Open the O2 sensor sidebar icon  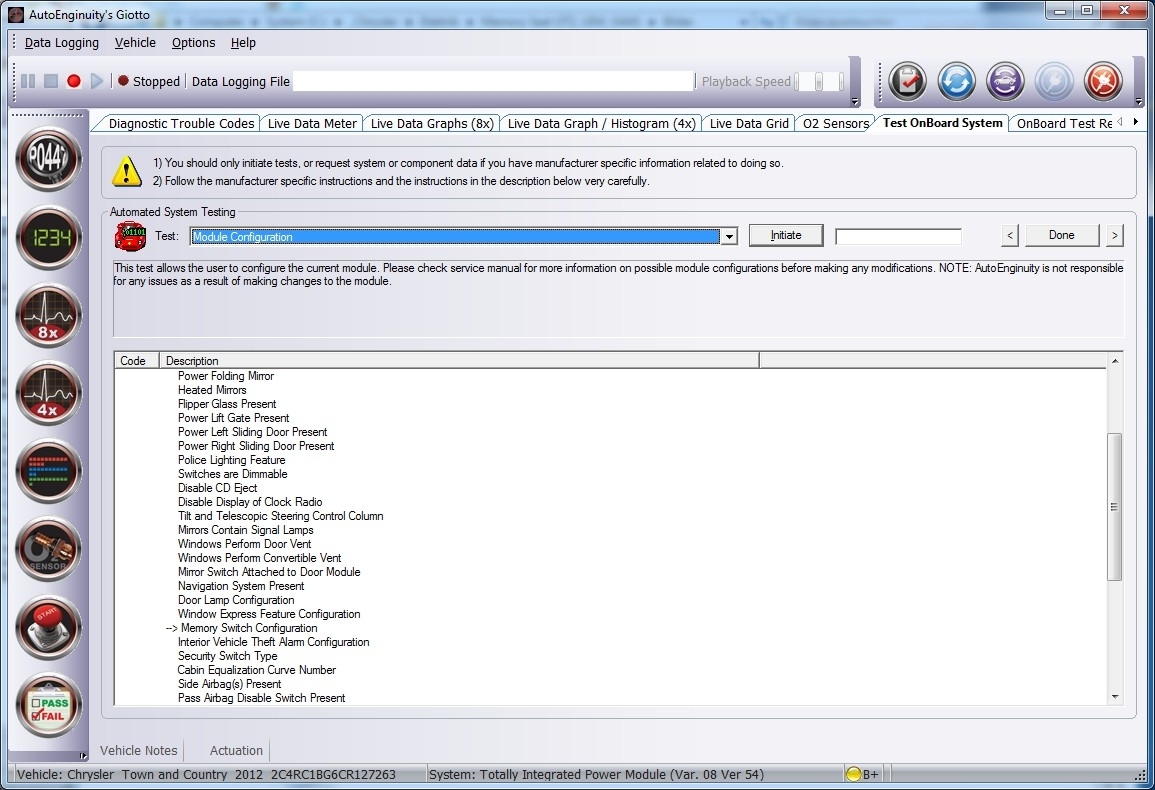coord(49,550)
